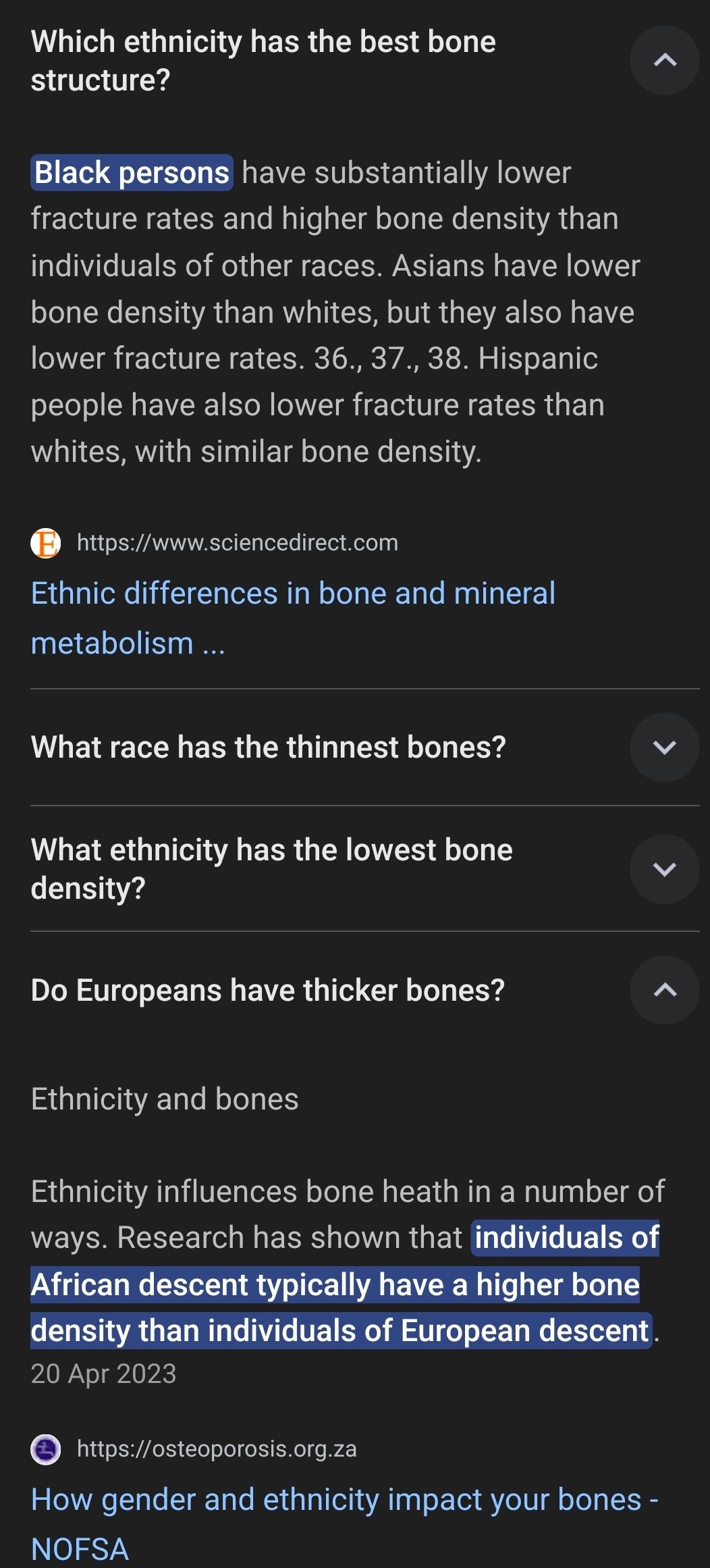710x1568 pixels.
Task: Click the highlighted "Black persons" text
Action: [x=132, y=173]
